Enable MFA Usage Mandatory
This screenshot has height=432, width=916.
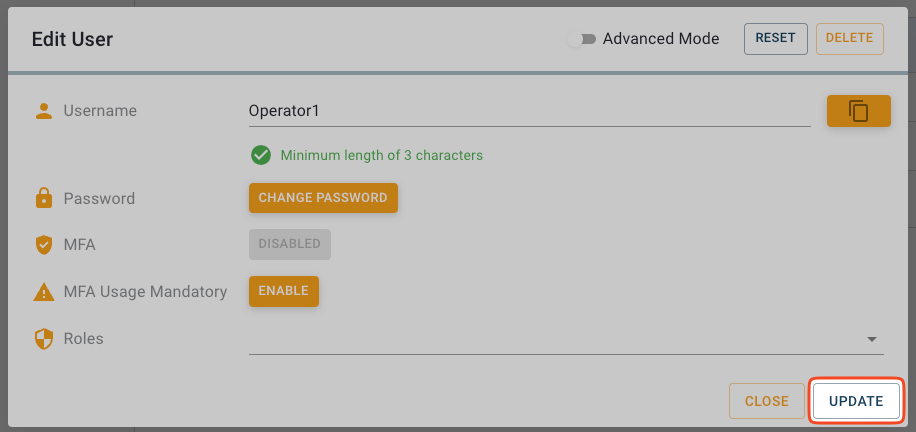click(x=284, y=291)
